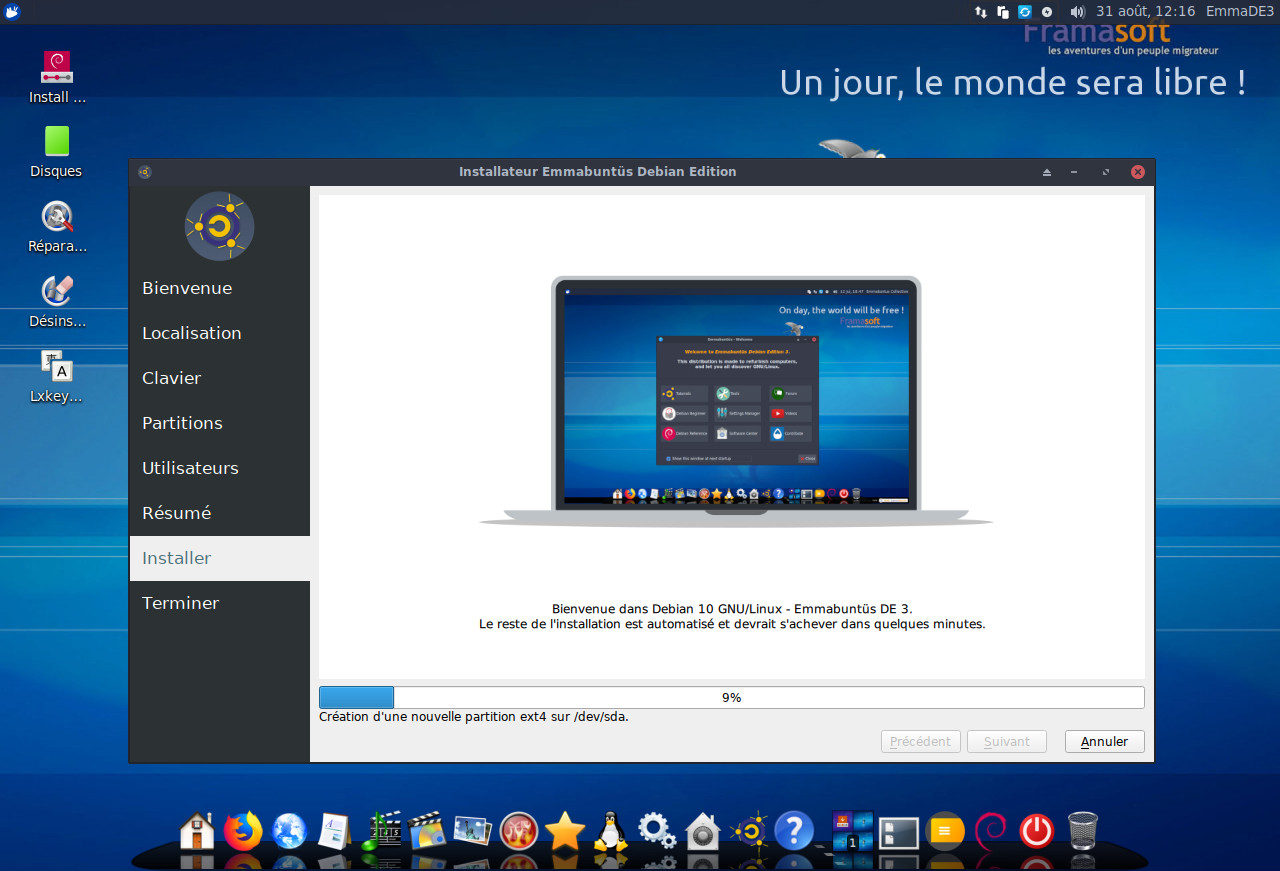Select the Résumé step in sidebar
The image size is (1280, 871).
[219, 513]
